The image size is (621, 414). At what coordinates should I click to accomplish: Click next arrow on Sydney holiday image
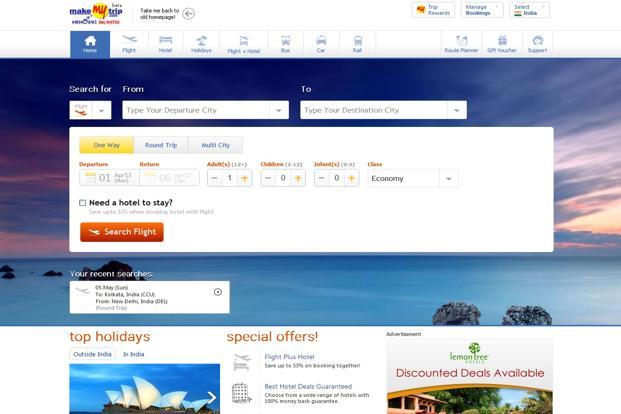[x=212, y=397]
